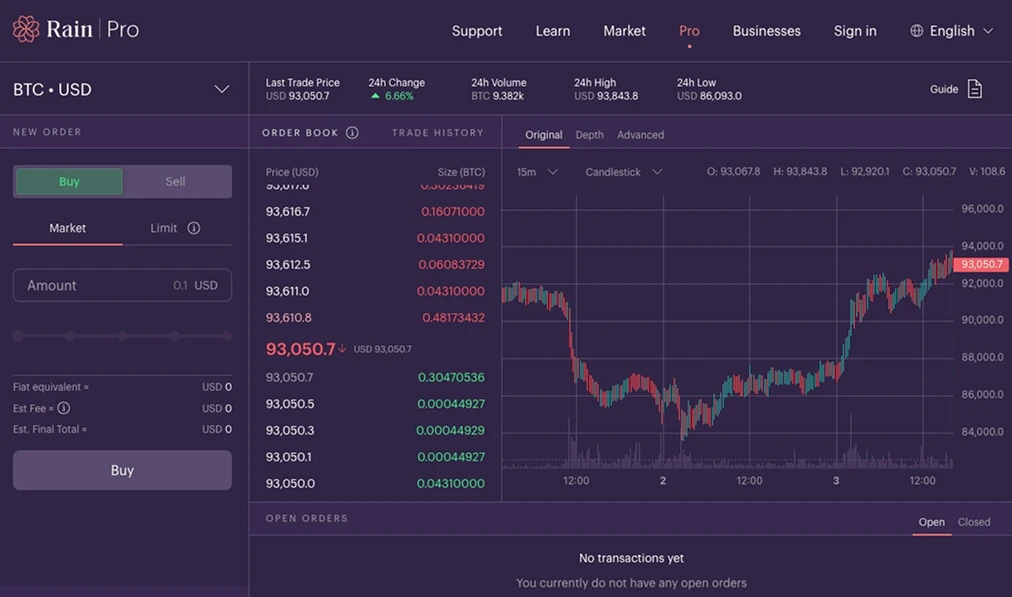The height and width of the screenshot is (597, 1012).
Task: Select the Depth chart tab
Action: tap(589, 134)
